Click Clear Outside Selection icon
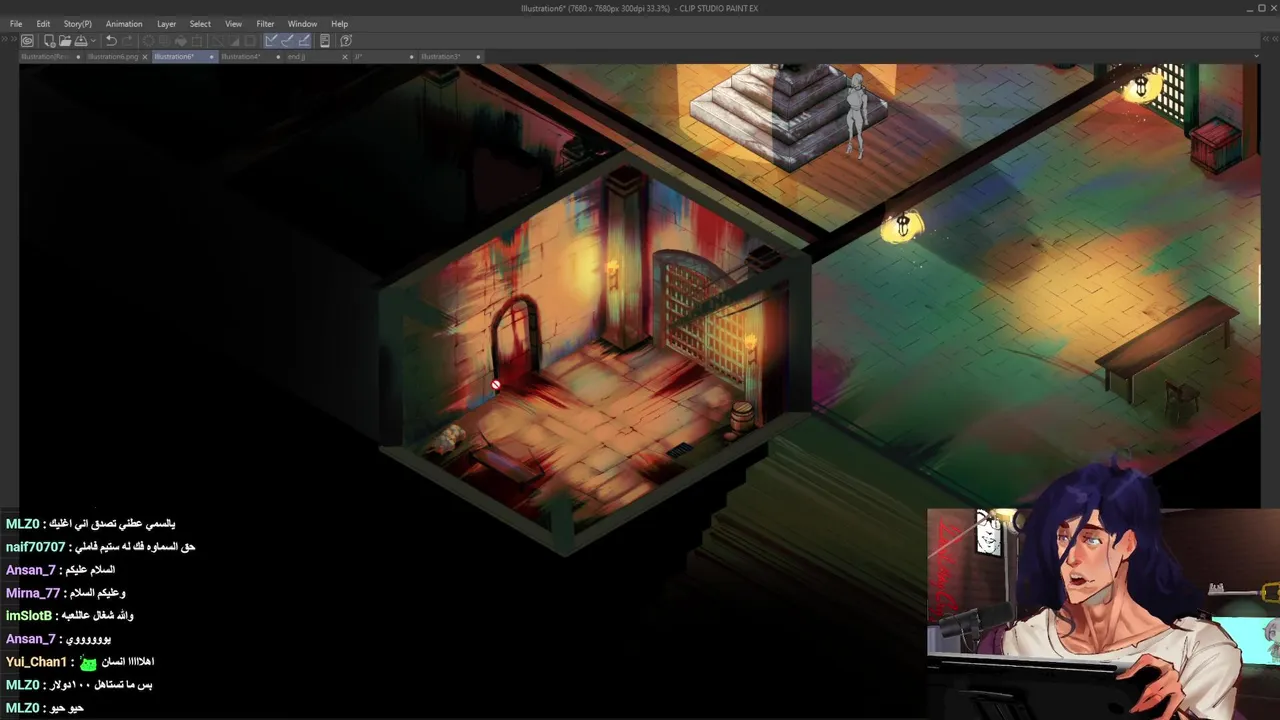This screenshot has height=720, width=1280. point(164,41)
